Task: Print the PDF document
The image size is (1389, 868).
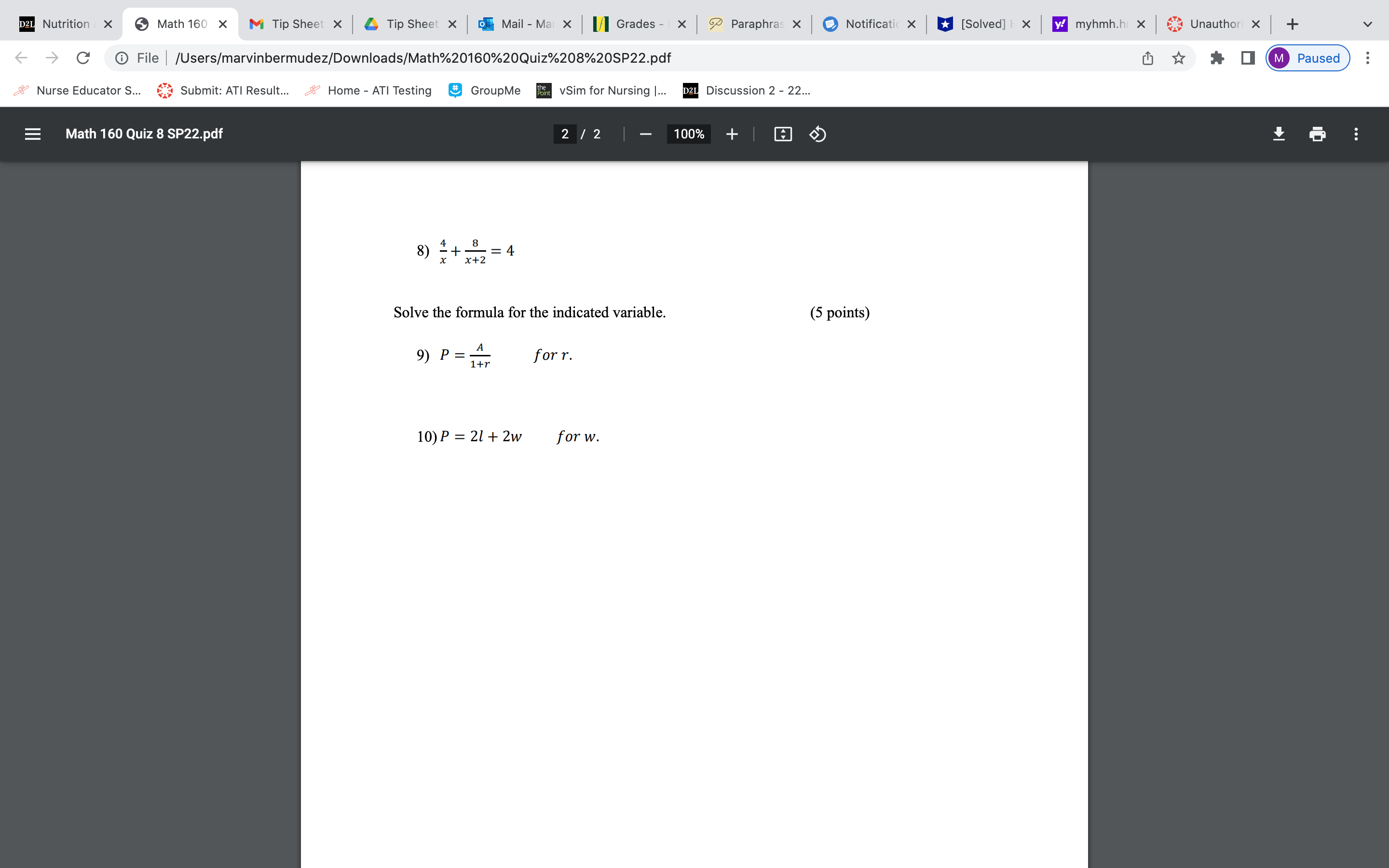Action: (x=1318, y=134)
